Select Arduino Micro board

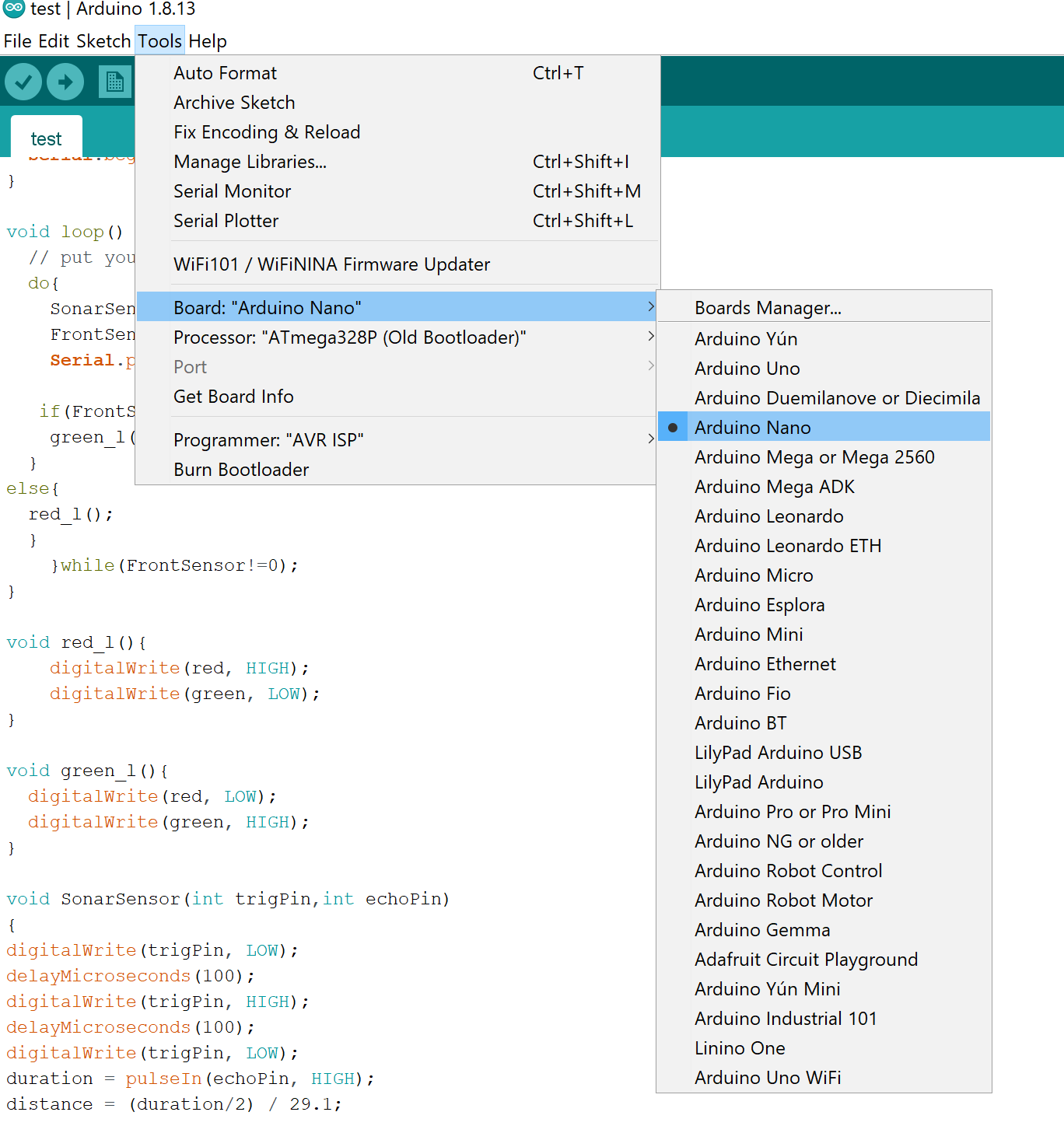[824, 575]
